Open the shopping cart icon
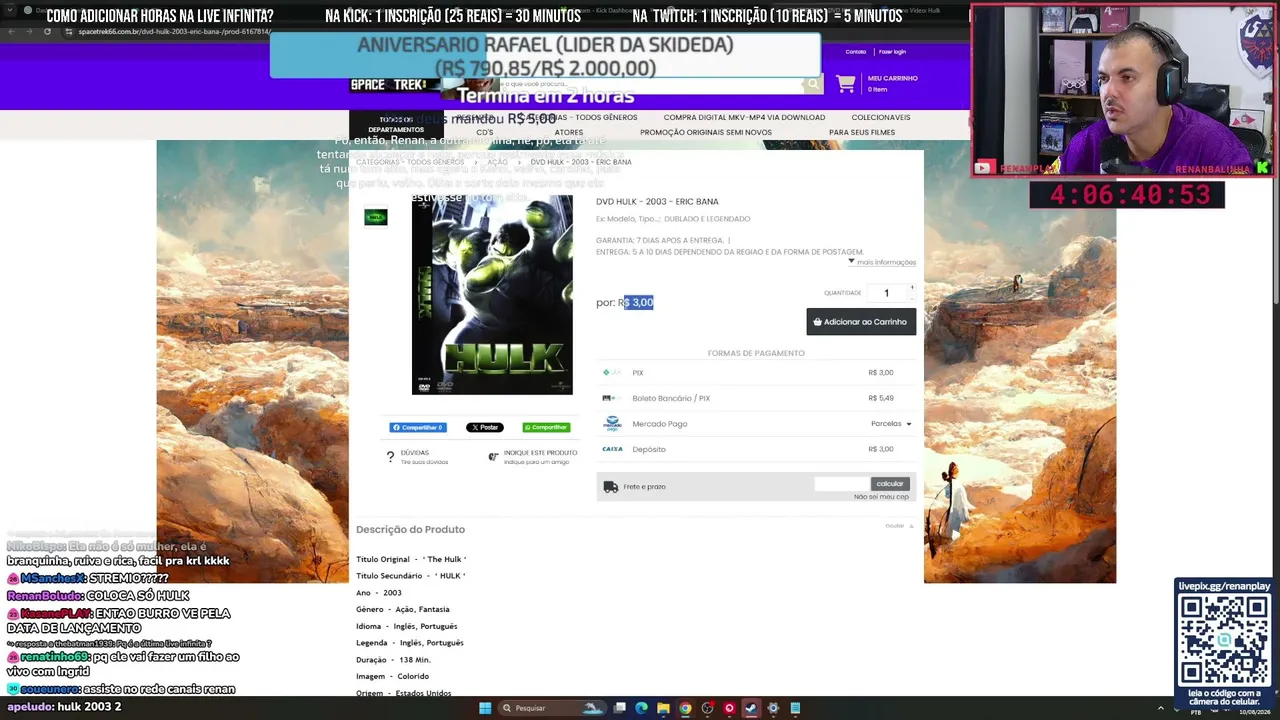Screen dimensions: 1280x720 coord(846,85)
